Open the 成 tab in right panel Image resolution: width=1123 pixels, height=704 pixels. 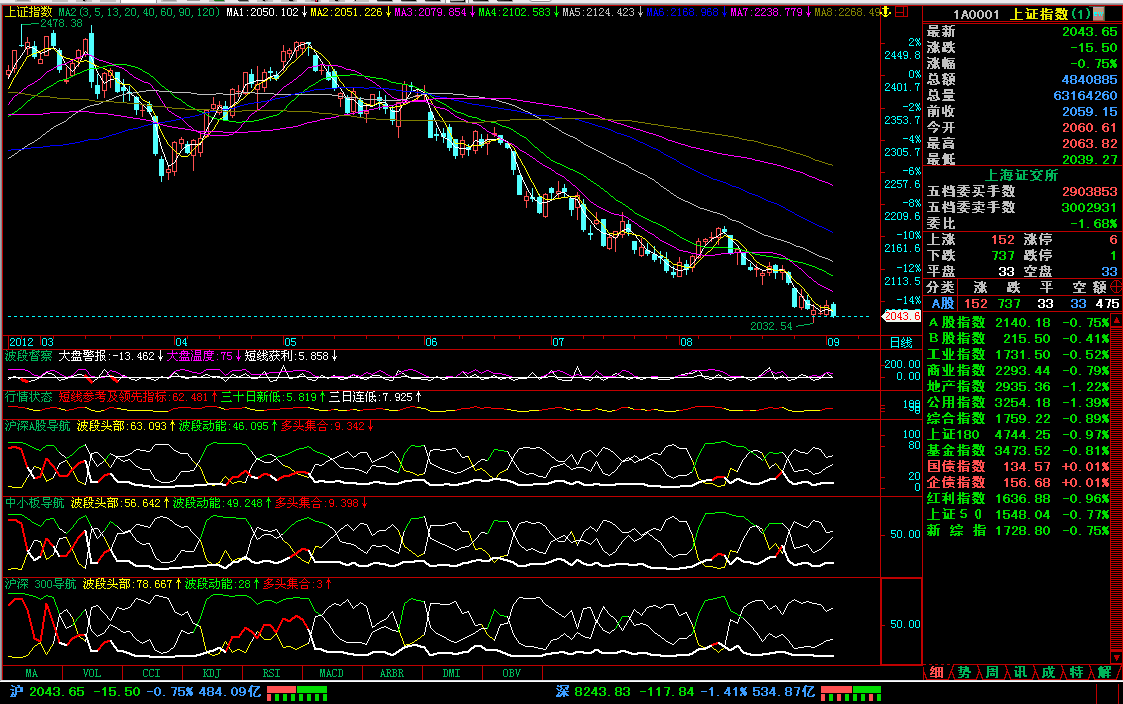[1048, 672]
